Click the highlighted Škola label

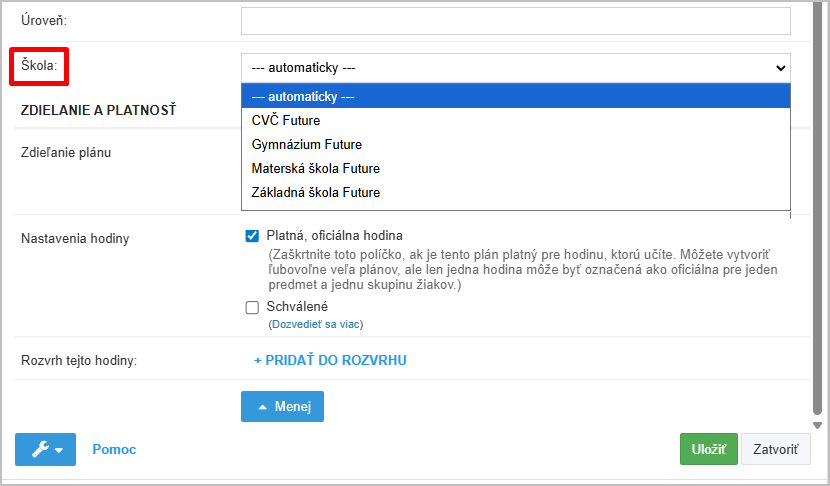click(39, 67)
